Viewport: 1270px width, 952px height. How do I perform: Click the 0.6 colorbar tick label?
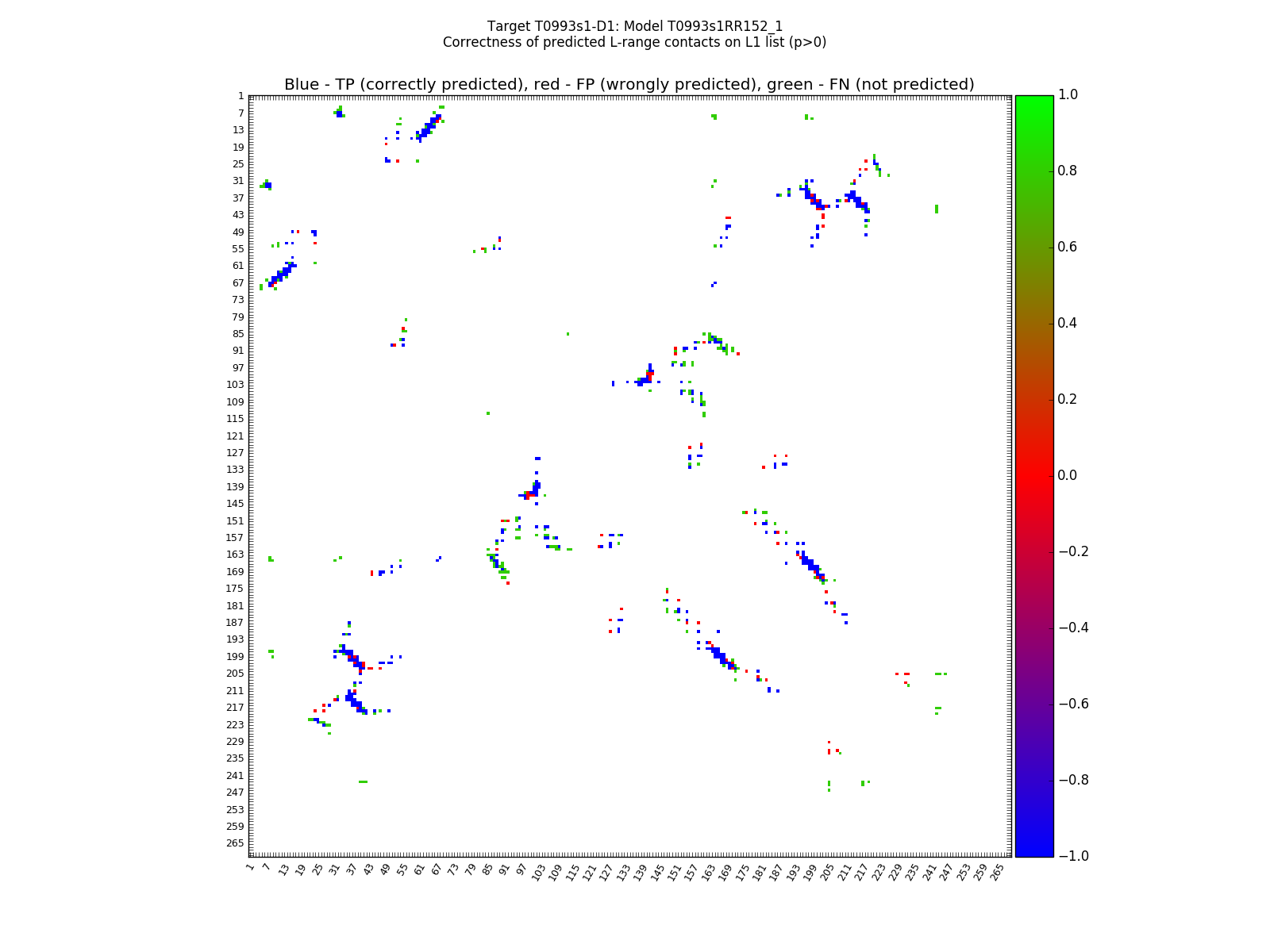pyautogui.click(x=1068, y=247)
